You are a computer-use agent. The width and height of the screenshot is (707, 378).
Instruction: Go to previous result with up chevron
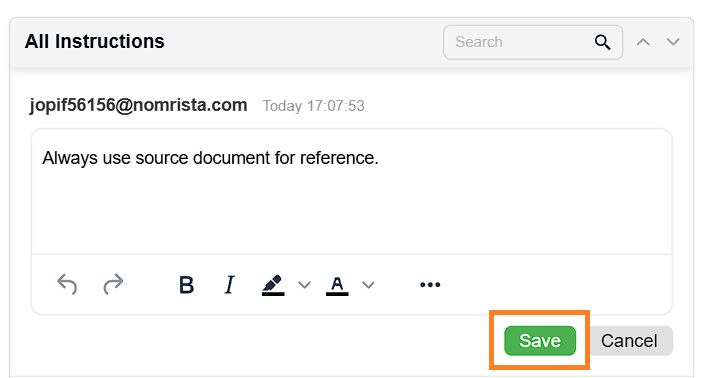(x=643, y=42)
